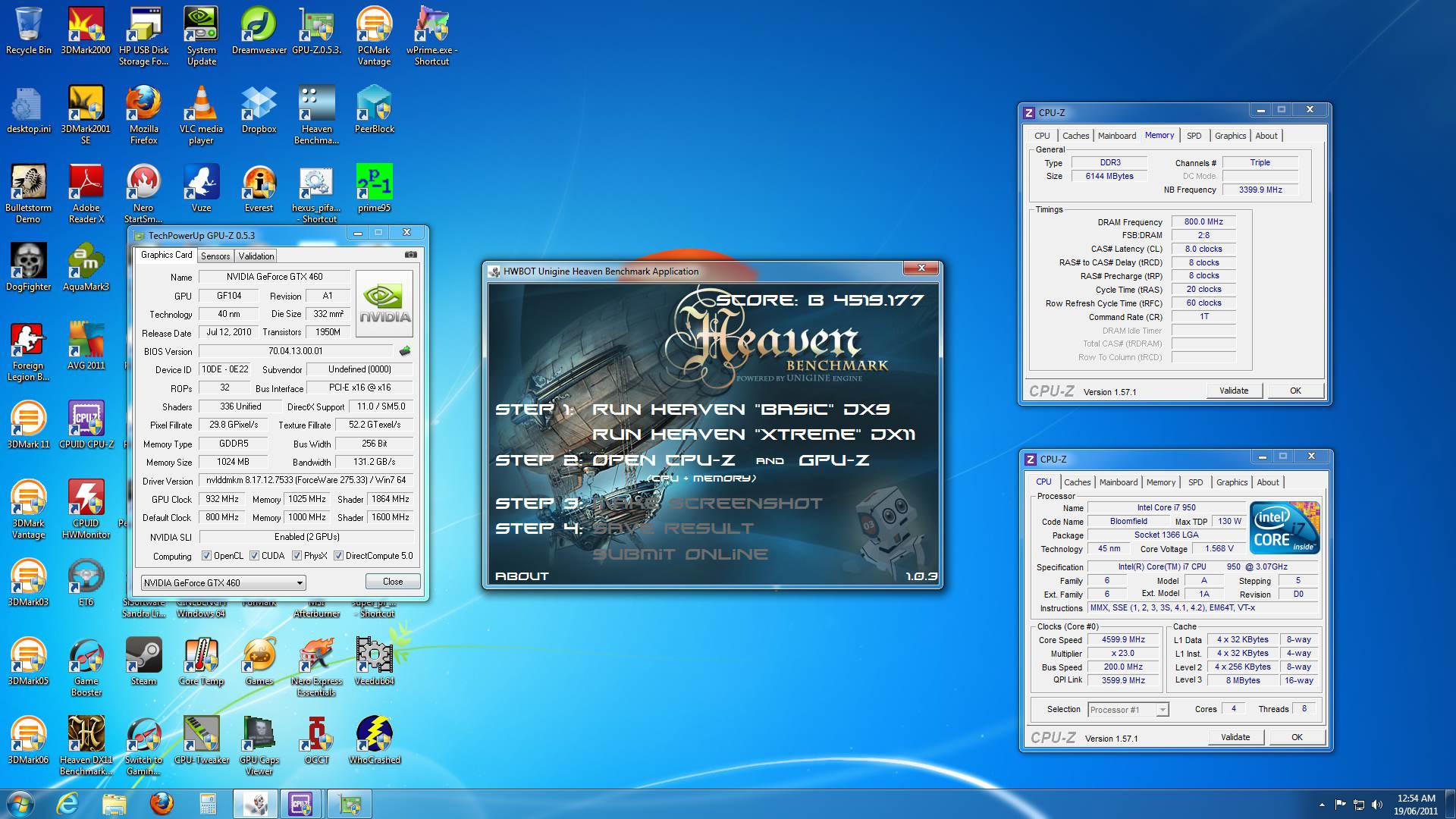
Task: Click GPU-Z link in Heaven app step 2
Action: (x=834, y=460)
